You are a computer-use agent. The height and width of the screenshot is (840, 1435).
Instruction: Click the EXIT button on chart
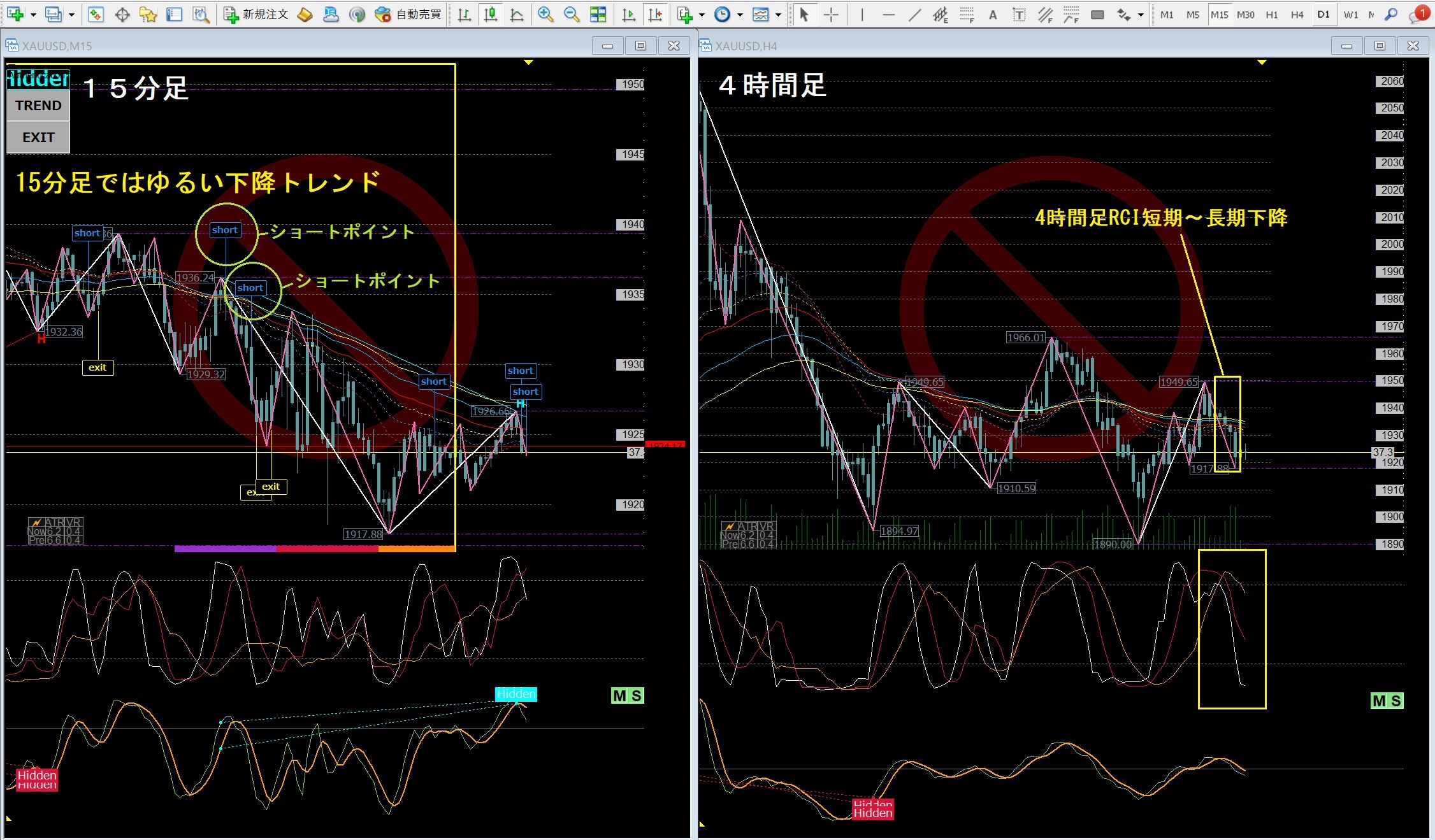point(38,137)
